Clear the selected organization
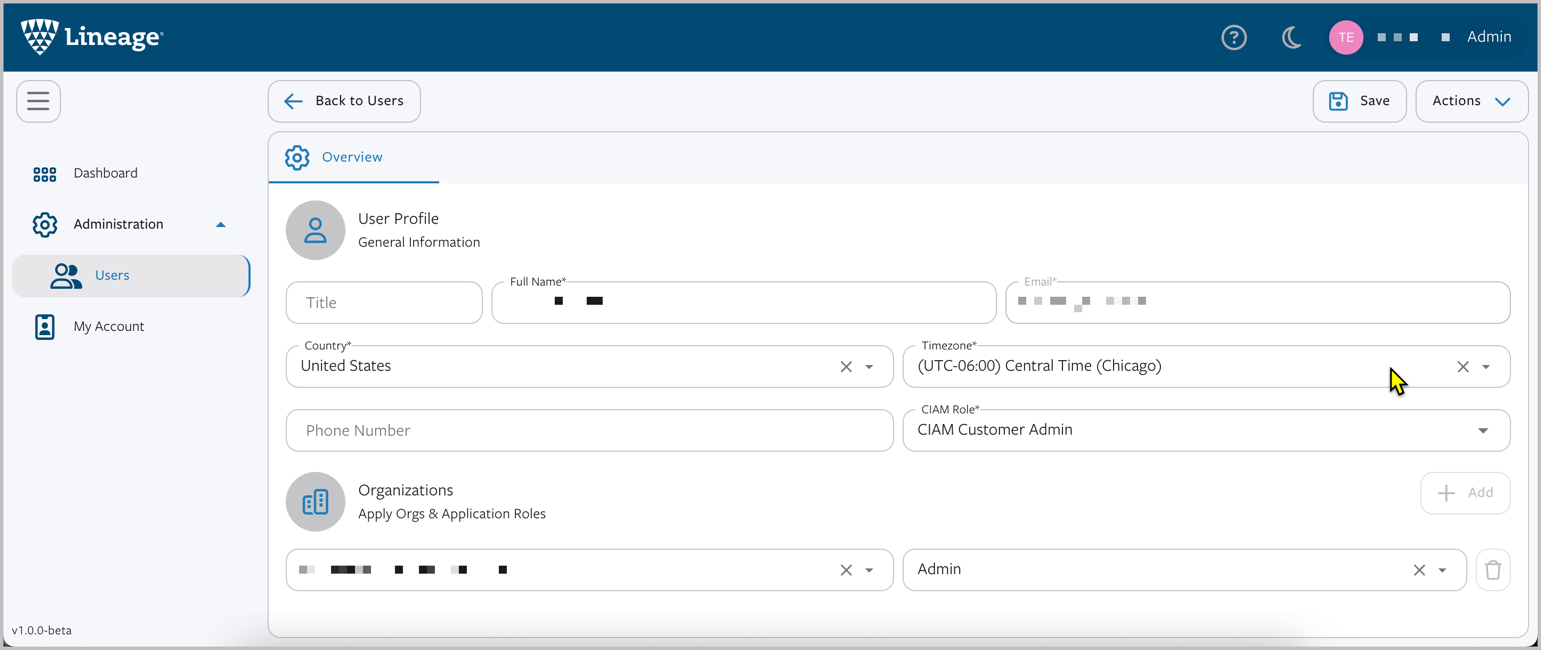The width and height of the screenshot is (1541, 650). point(846,570)
